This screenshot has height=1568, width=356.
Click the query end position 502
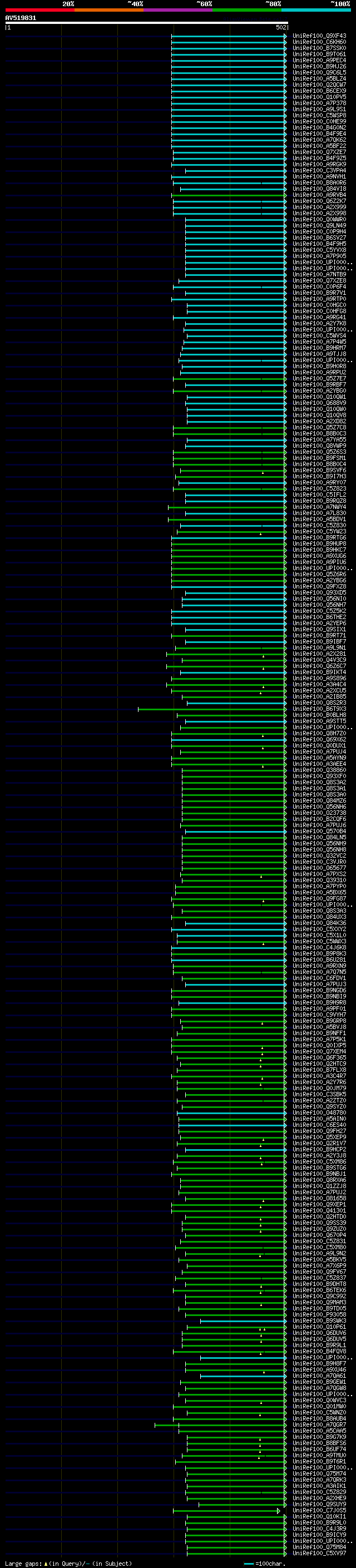tap(280, 27)
